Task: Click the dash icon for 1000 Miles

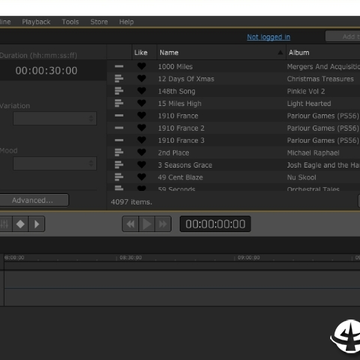Action: pos(119,66)
